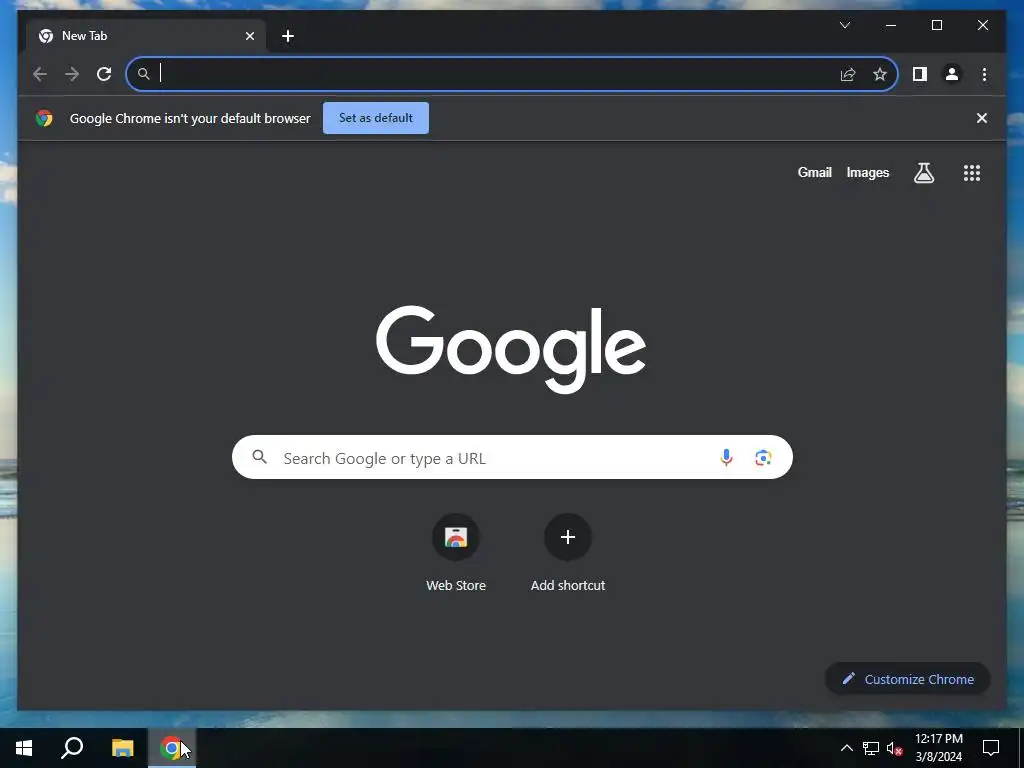Viewport: 1024px width, 768px height.
Task: Open the profile avatar menu
Action: [x=952, y=74]
